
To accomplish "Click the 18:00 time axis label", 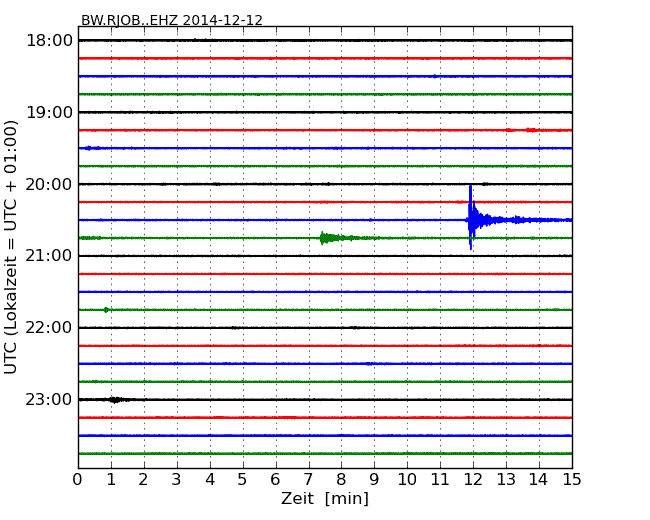I will point(49,41).
